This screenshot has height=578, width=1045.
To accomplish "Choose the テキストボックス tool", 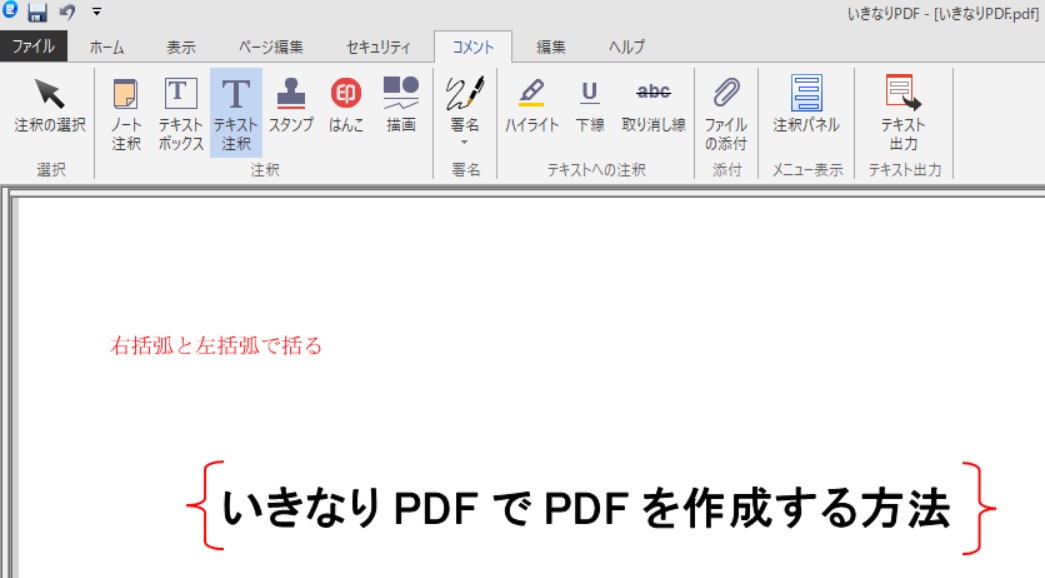I will click(181, 113).
